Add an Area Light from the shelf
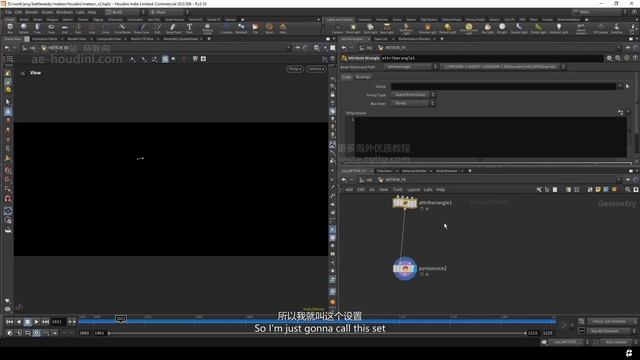This screenshot has width=640, height=360. click(x=387, y=28)
